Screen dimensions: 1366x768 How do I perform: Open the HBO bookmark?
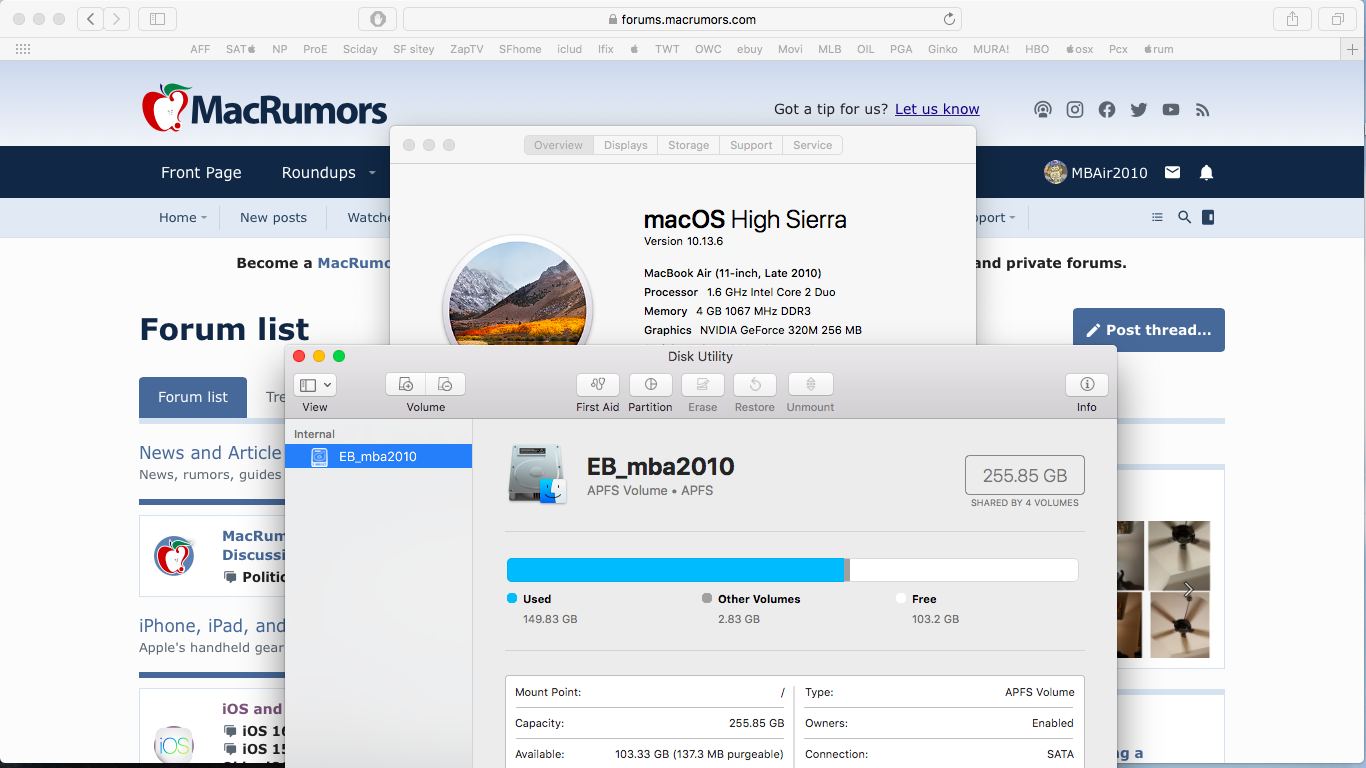(x=1037, y=49)
